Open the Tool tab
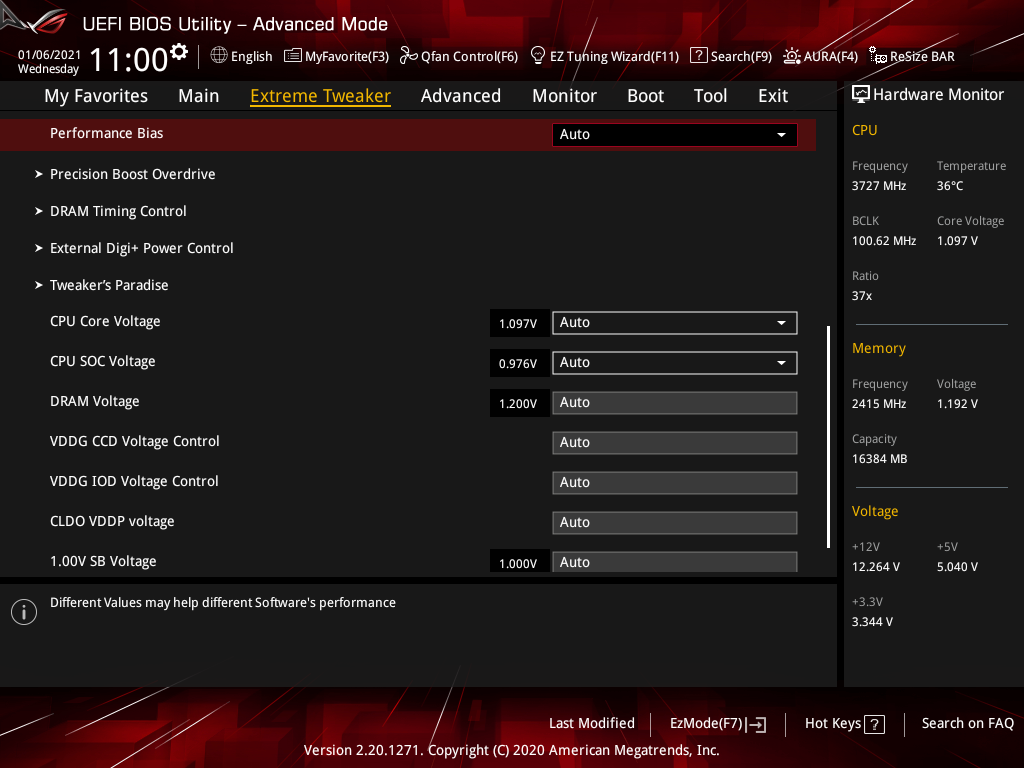The width and height of the screenshot is (1024, 768). click(711, 96)
